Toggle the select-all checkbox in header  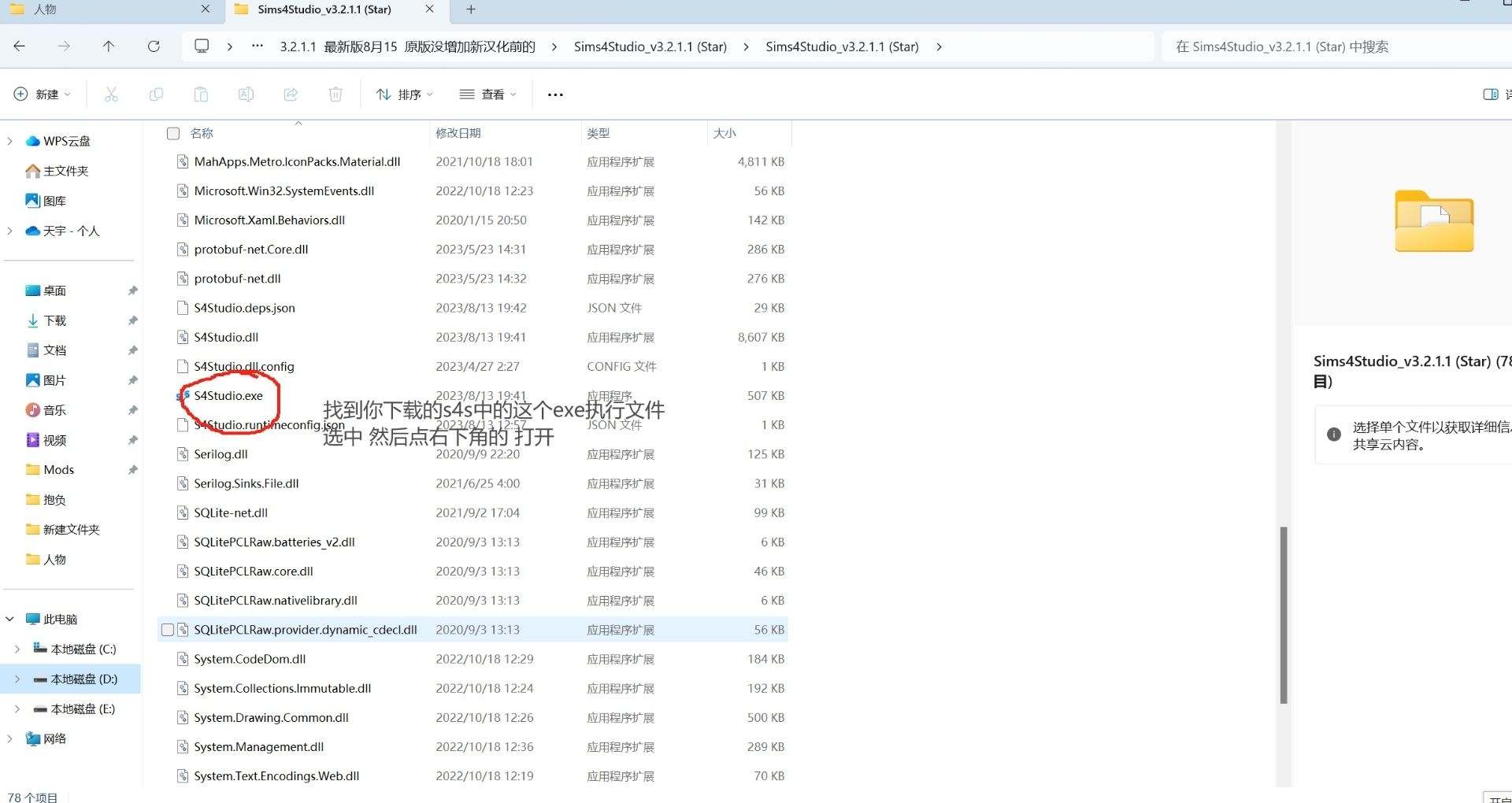click(173, 133)
